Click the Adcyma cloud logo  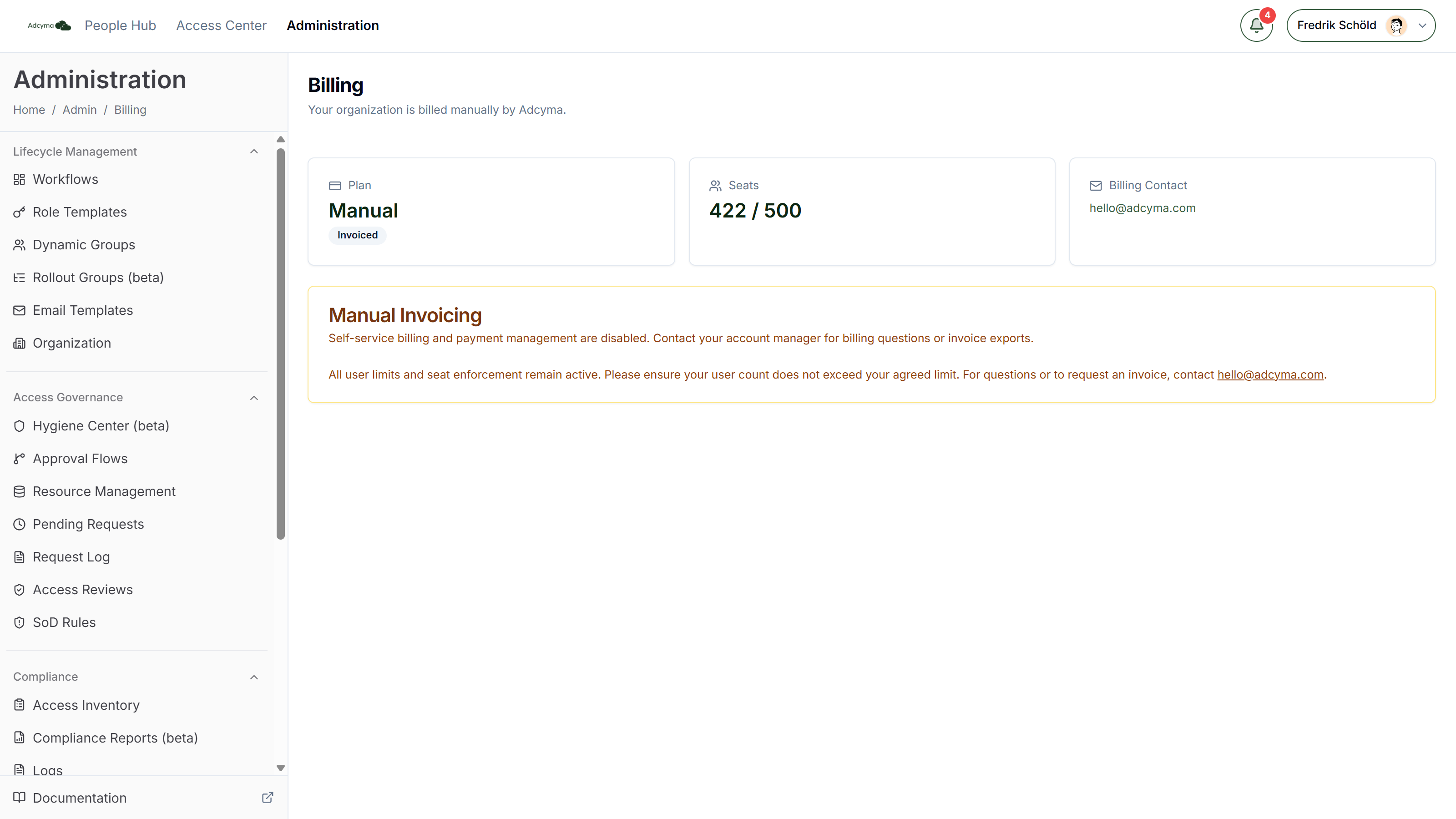[50, 25]
